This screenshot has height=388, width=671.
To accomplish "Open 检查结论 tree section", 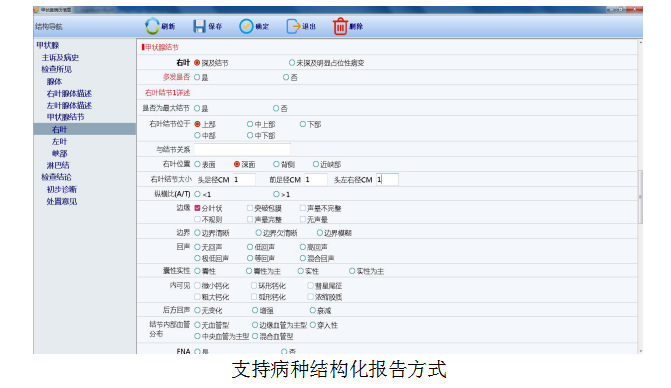I will coord(56,177).
